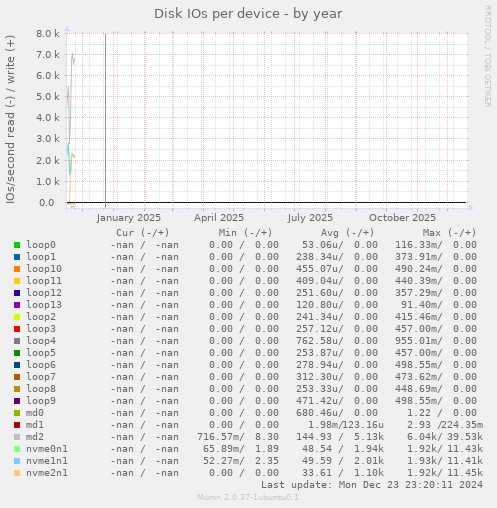This screenshot has height=508, width=497.
Task: Click the 'loop10' legend label
Action: click(x=44, y=269)
